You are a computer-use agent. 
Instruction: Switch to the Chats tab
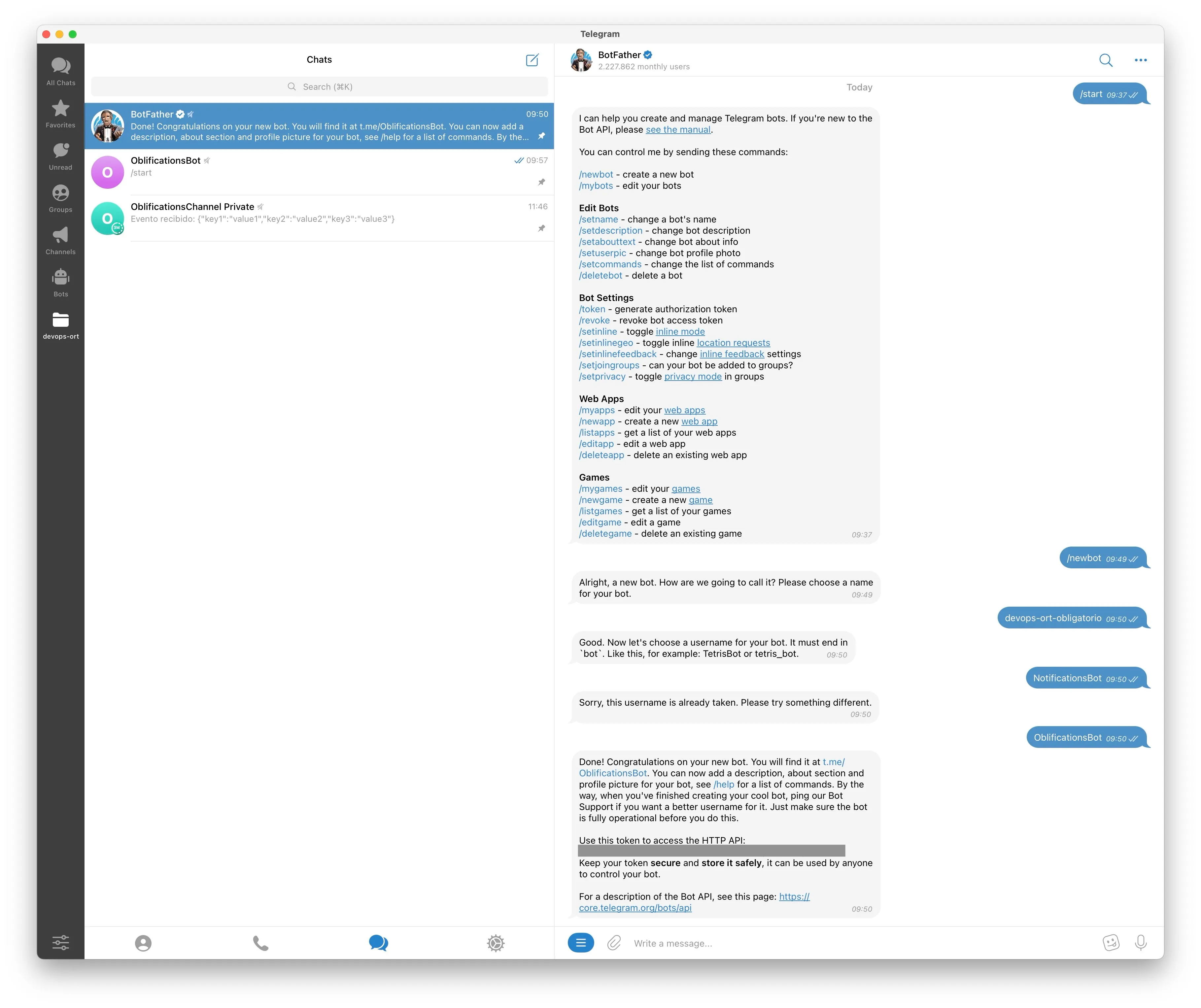[378, 943]
